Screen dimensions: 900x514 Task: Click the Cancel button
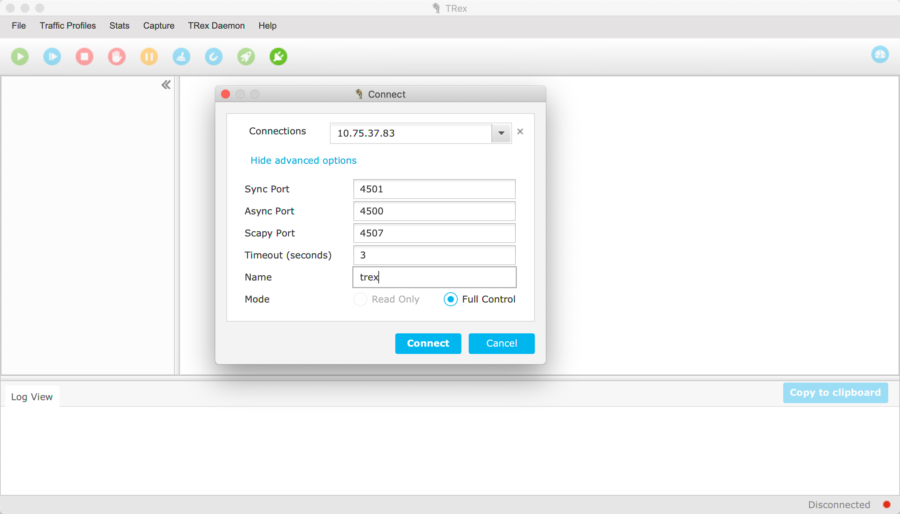[x=502, y=343]
